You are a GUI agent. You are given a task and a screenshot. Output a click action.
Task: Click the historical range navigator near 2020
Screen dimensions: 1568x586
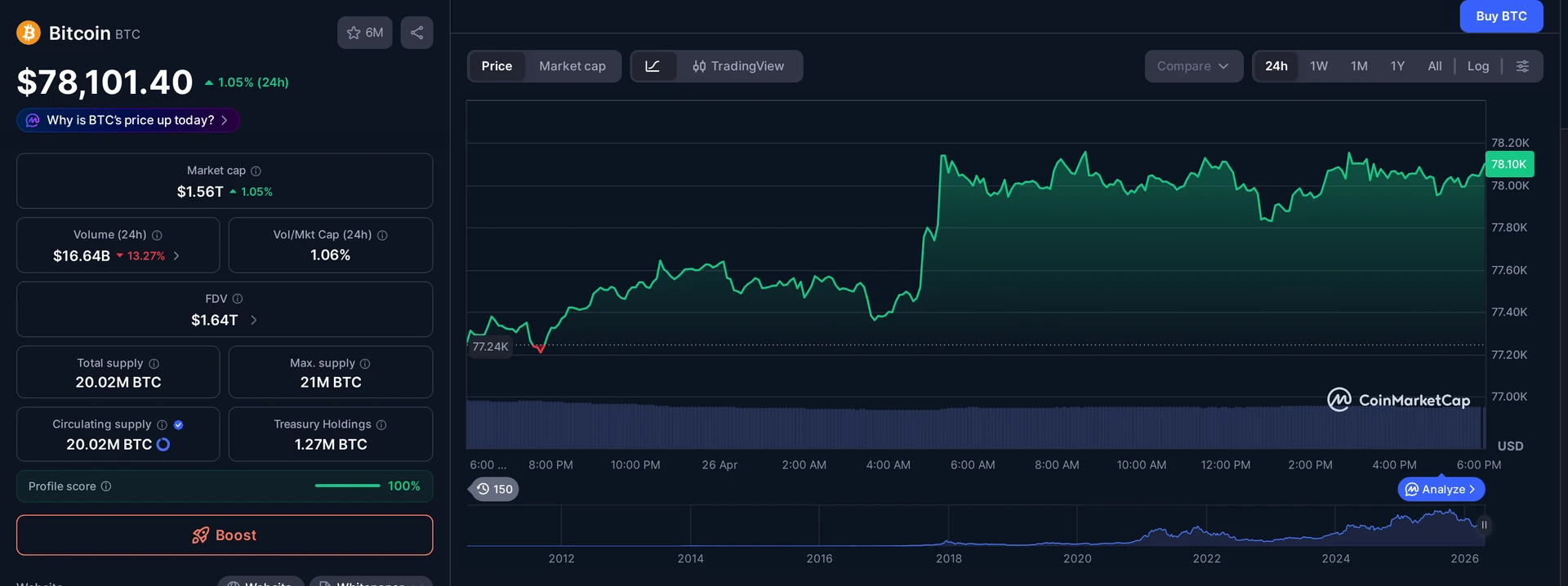click(1077, 526)
